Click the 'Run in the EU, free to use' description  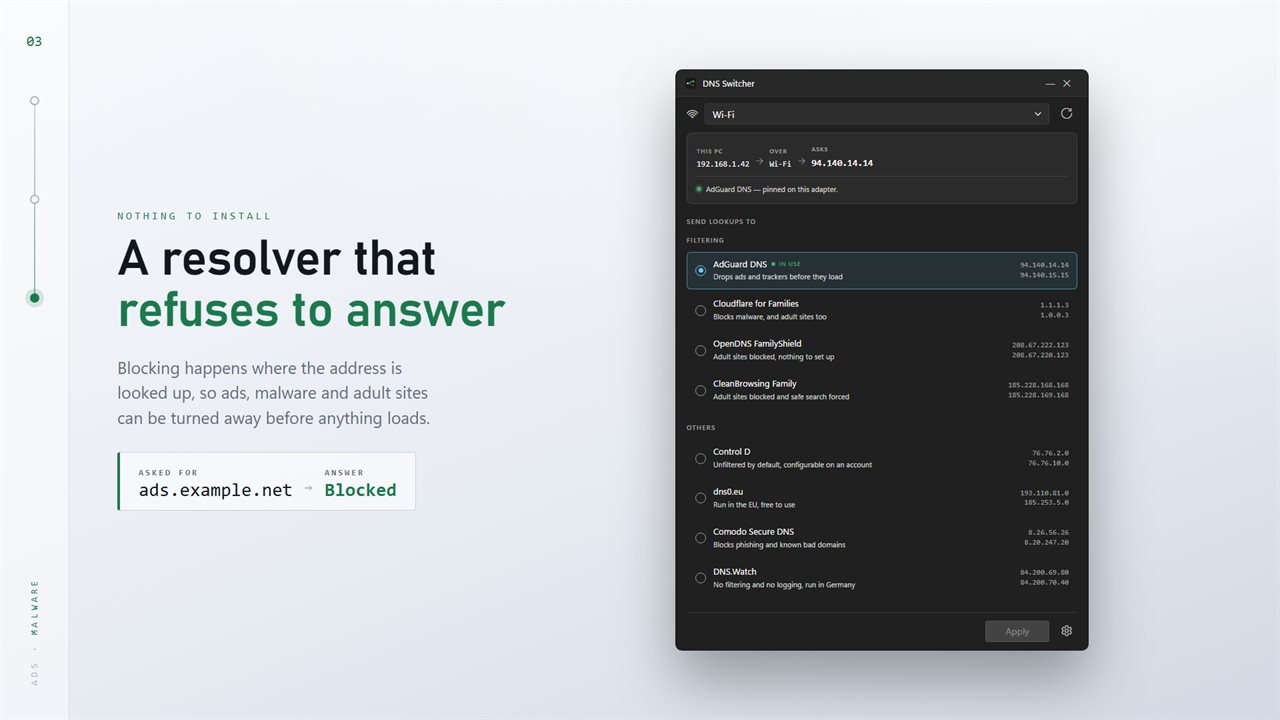point(754,505)
